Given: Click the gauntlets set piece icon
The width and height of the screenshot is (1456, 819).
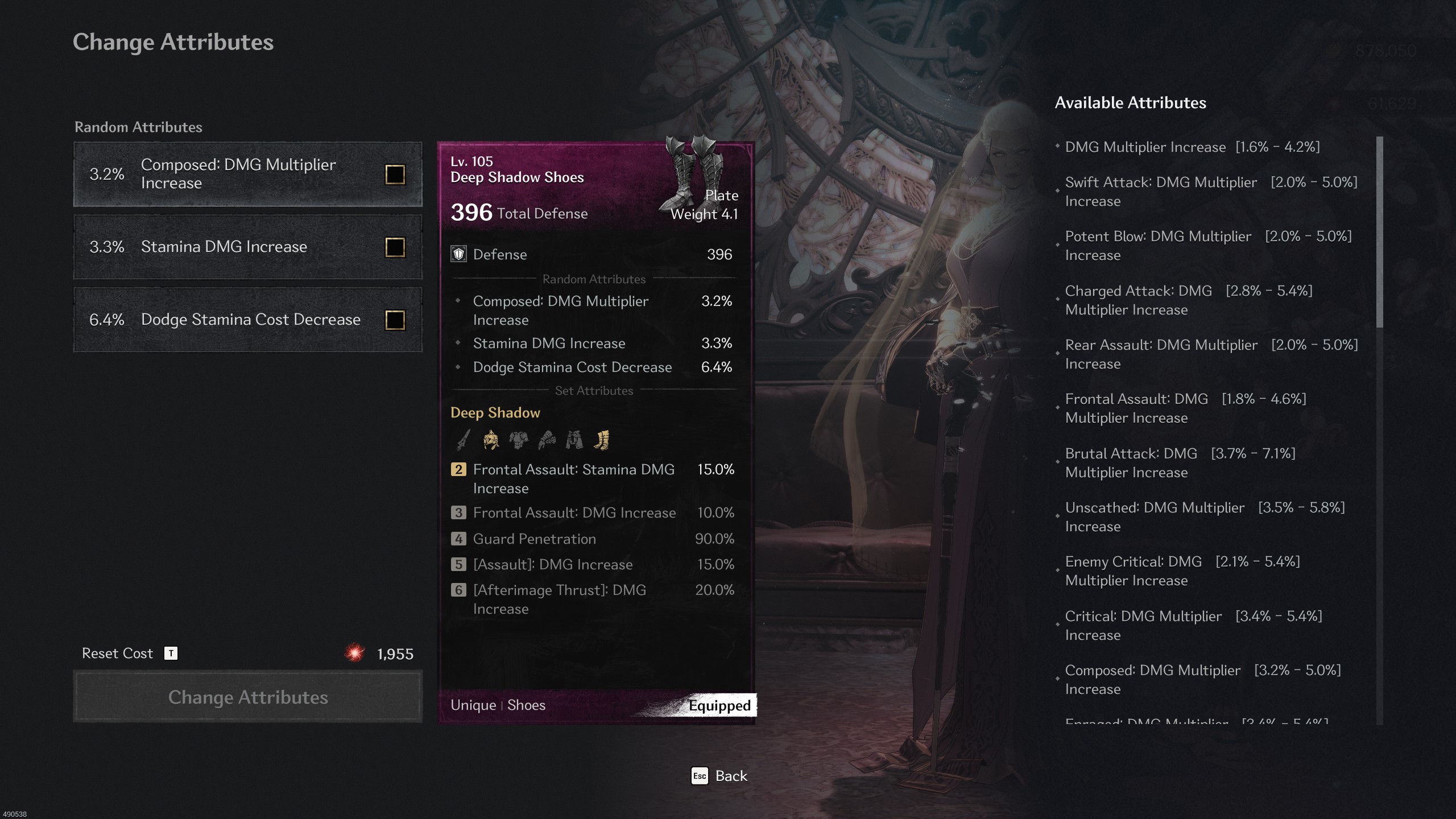Looking at the screenshot, I should click(547, 440).
